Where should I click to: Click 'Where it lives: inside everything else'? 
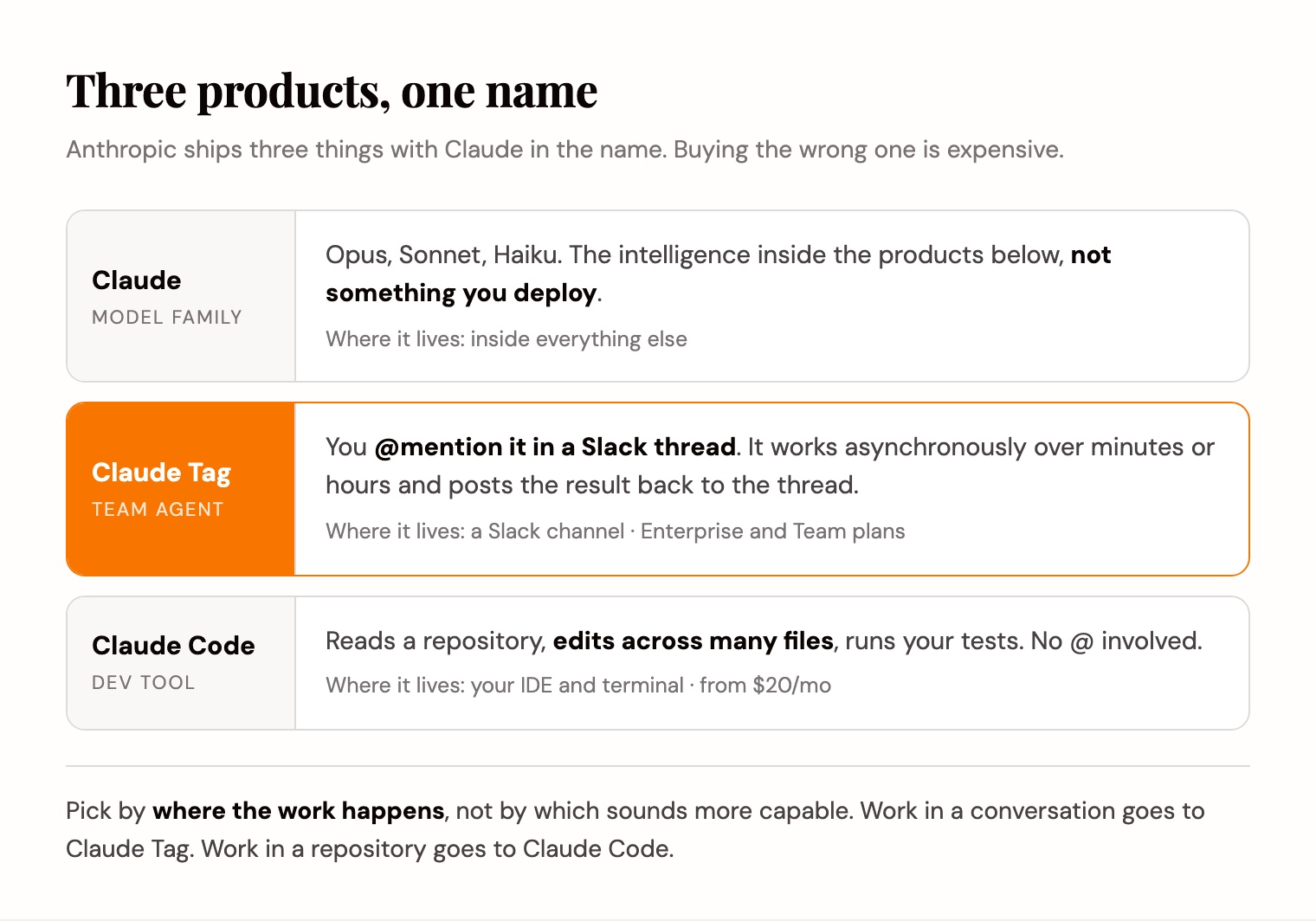(x=506, y=338)
